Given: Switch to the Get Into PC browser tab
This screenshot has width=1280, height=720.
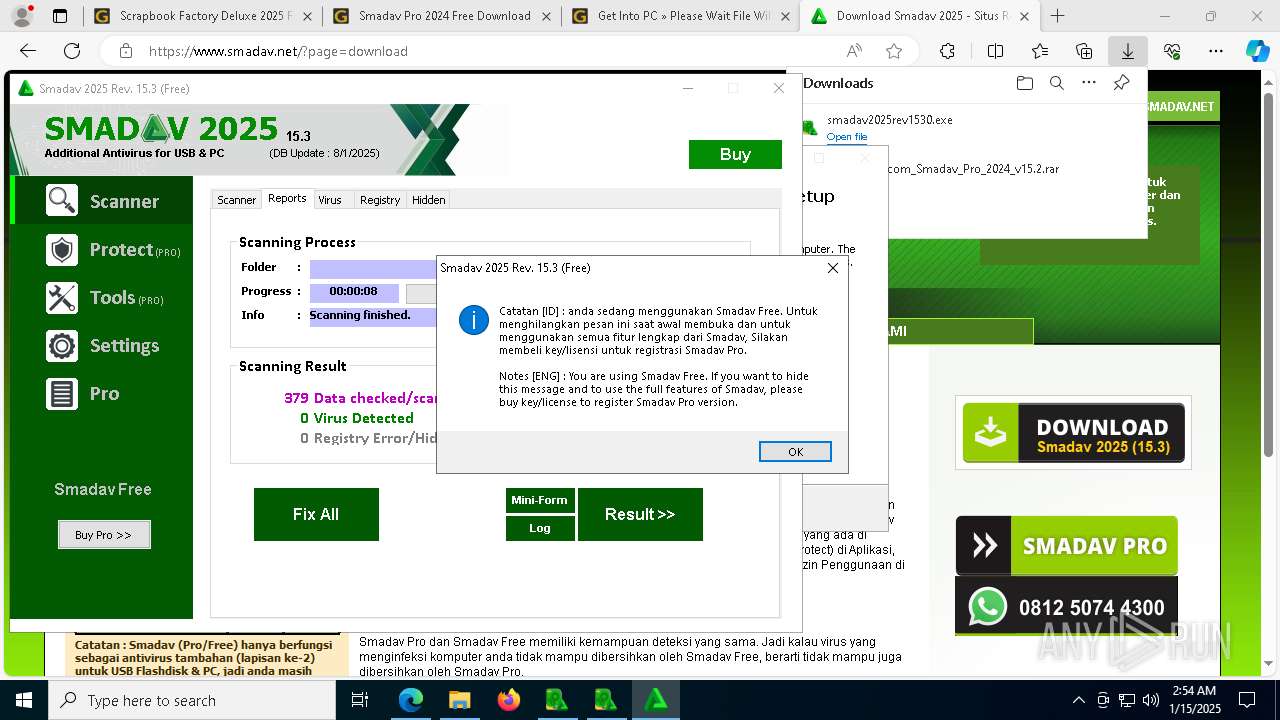Looking at the screenshot, I should (x=680, y=16).
